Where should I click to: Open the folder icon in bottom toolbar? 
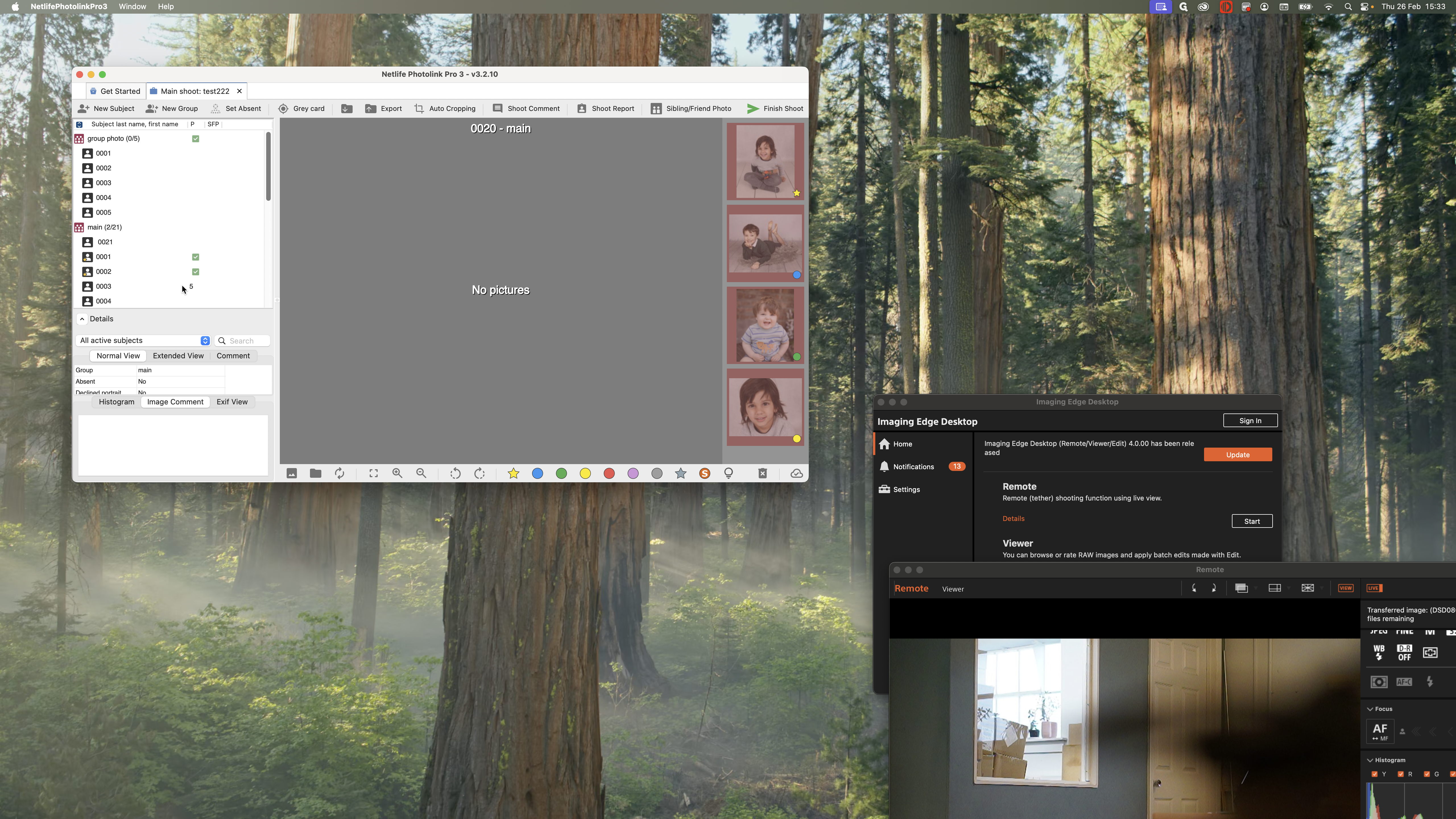315,474
